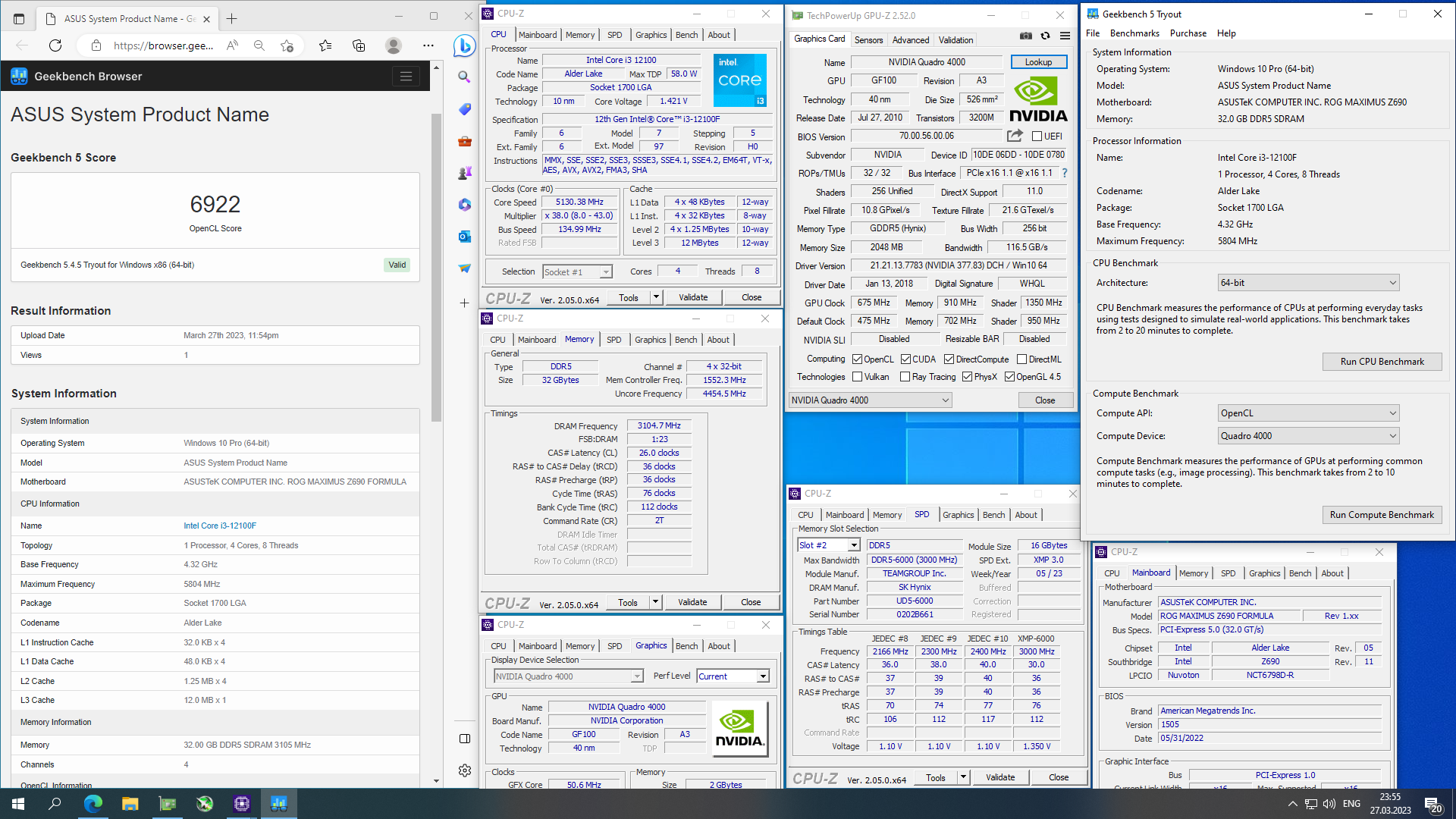The width and height of the screenshot is (1456, 819).
Task: Toggle the UEFI checkbox in GPU-Z
Action: 1037,136
